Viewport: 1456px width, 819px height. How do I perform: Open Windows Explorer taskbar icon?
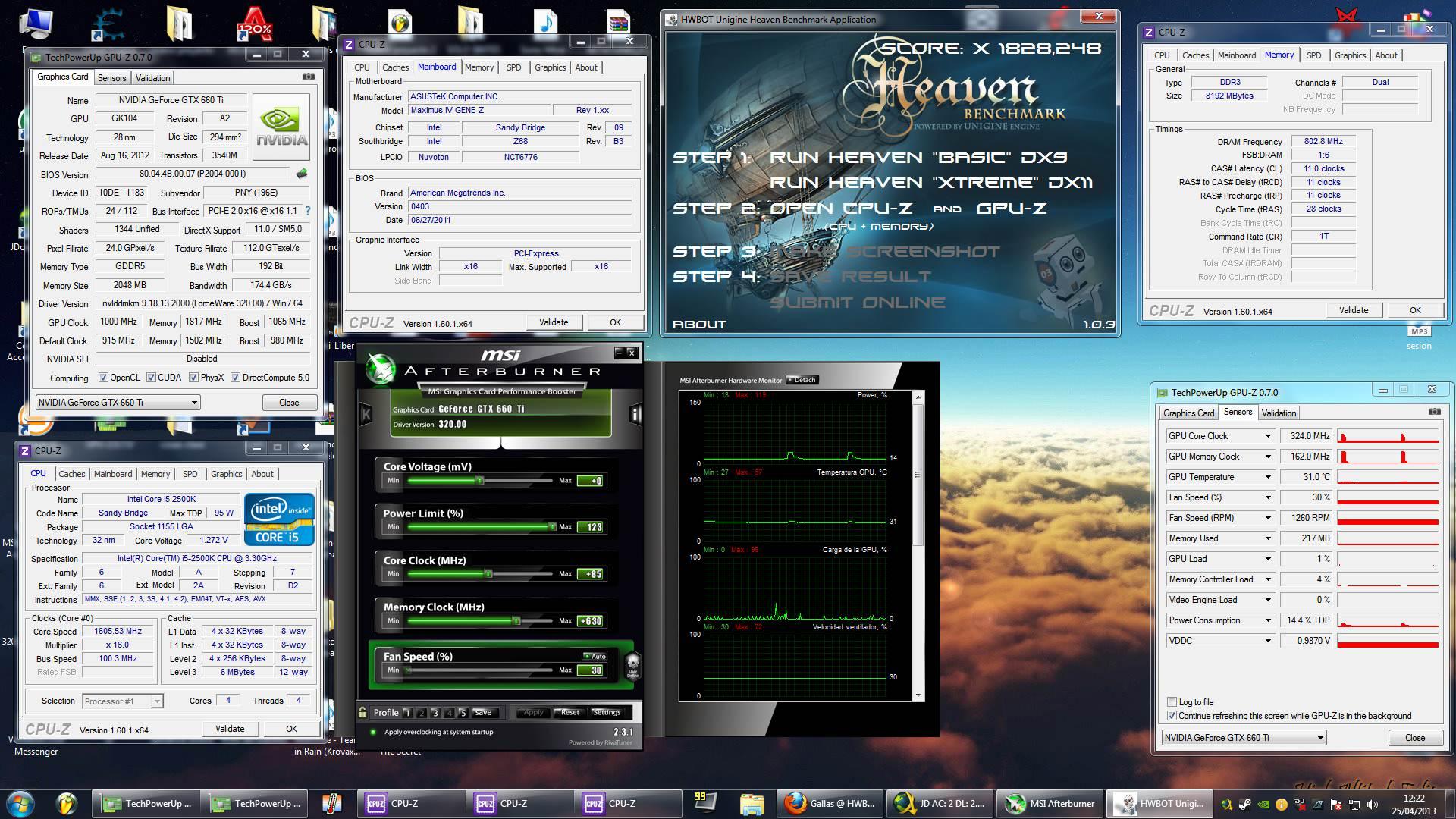752,804
